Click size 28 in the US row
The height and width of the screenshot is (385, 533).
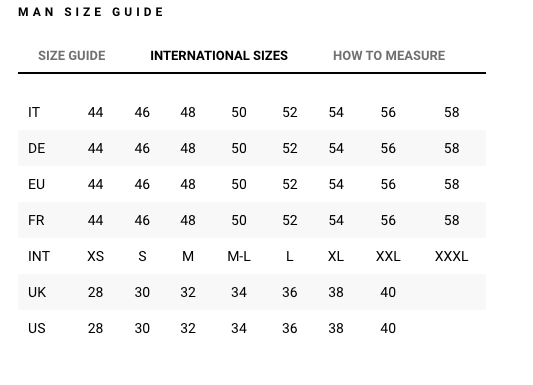96,329
